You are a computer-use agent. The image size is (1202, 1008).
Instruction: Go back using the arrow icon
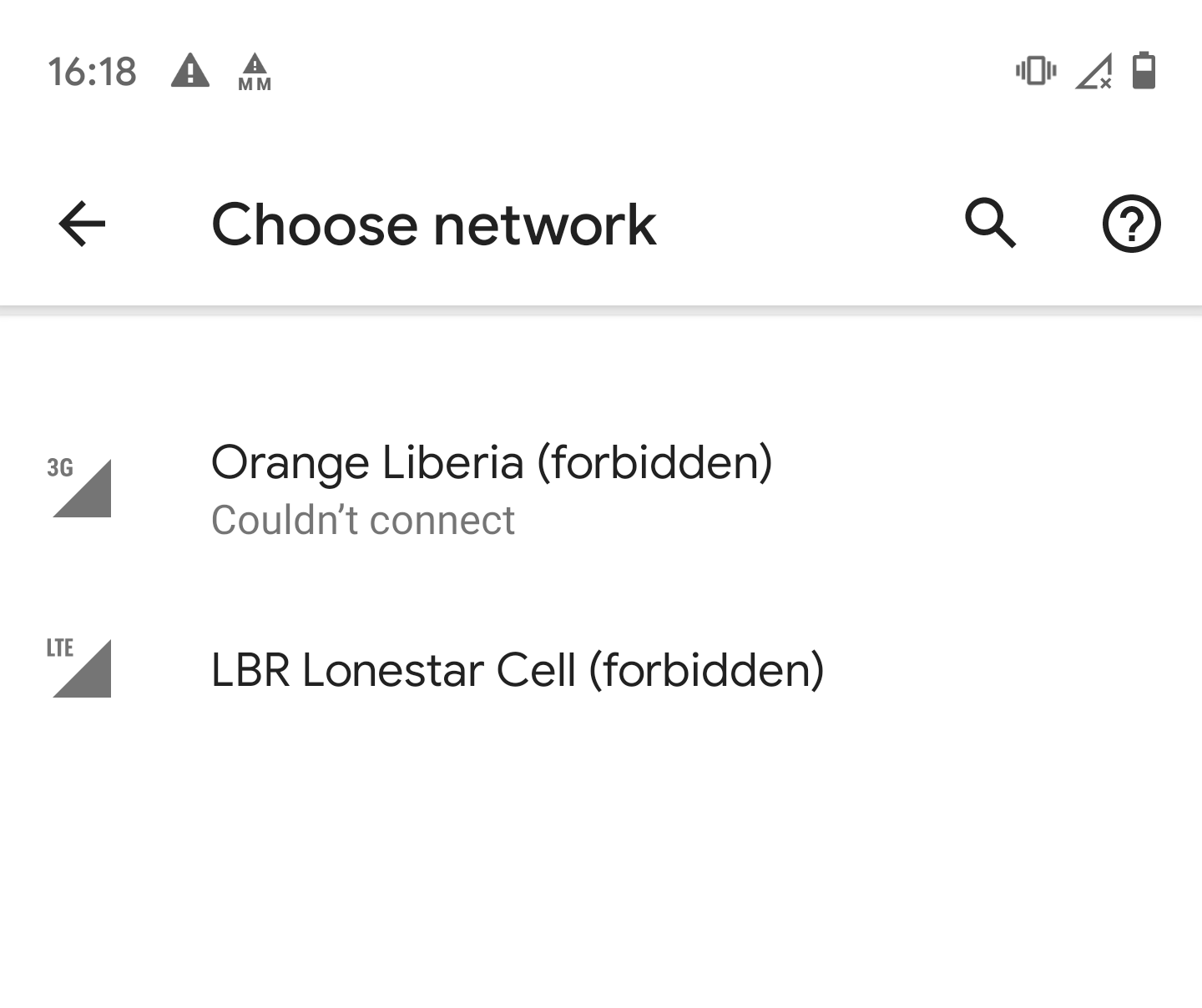pyautogui.click(x=82, y=224)
